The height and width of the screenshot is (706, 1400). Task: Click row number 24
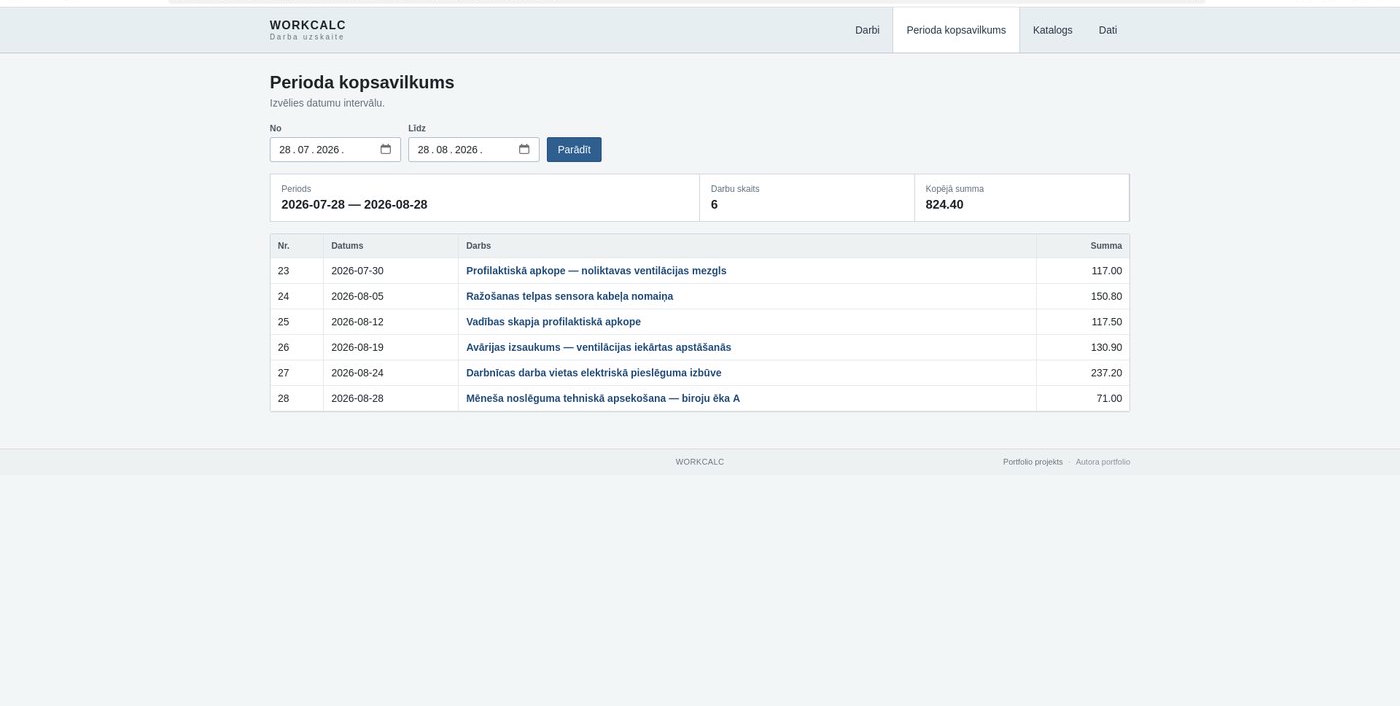283,296
